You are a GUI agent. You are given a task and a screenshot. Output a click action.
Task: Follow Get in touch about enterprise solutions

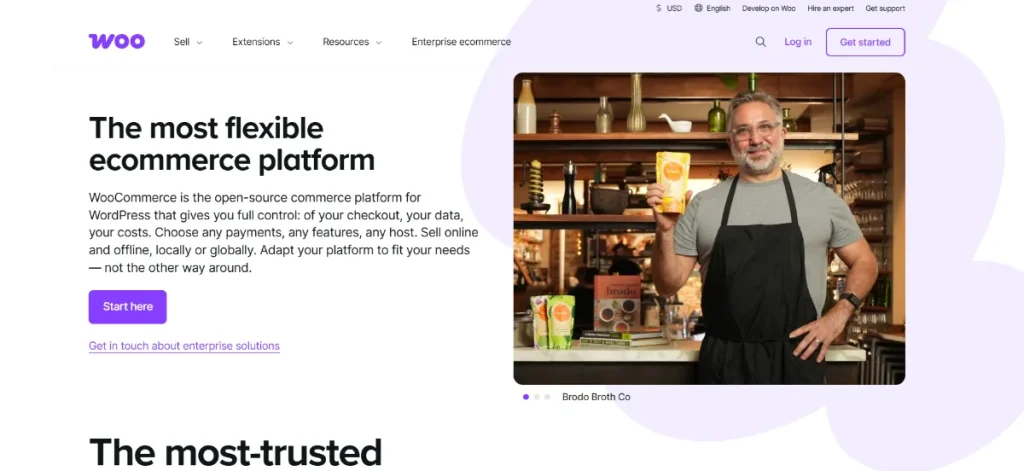click(184, 346)
